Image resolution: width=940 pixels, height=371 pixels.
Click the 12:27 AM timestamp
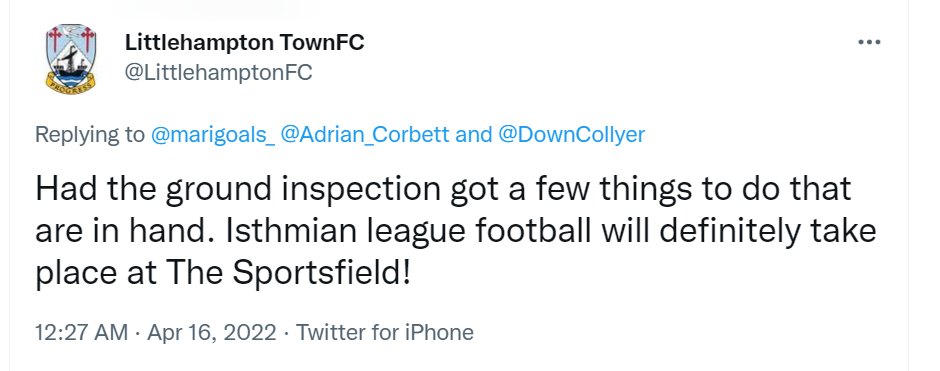[x=82, y=332]
